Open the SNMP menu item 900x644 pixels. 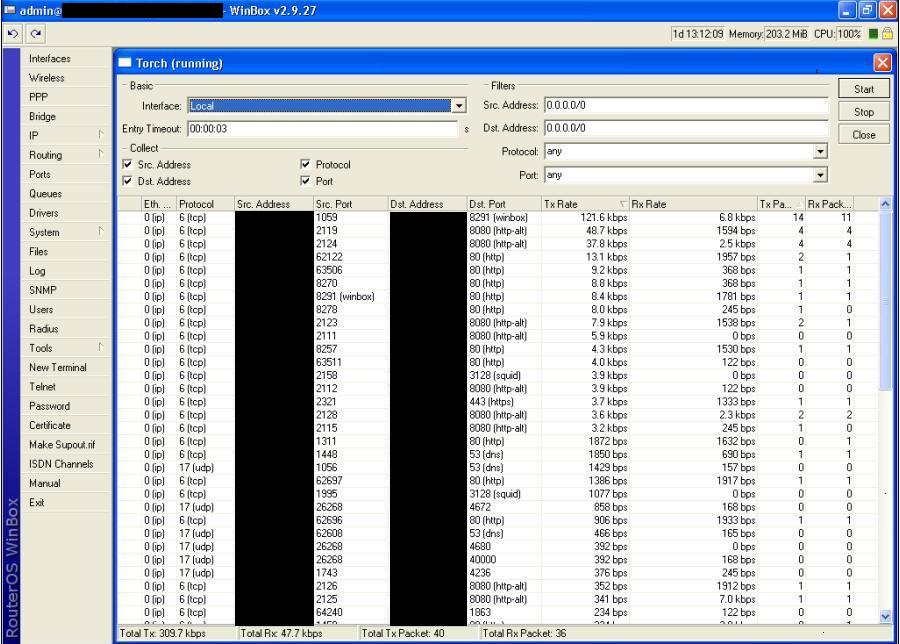point(65,290)
